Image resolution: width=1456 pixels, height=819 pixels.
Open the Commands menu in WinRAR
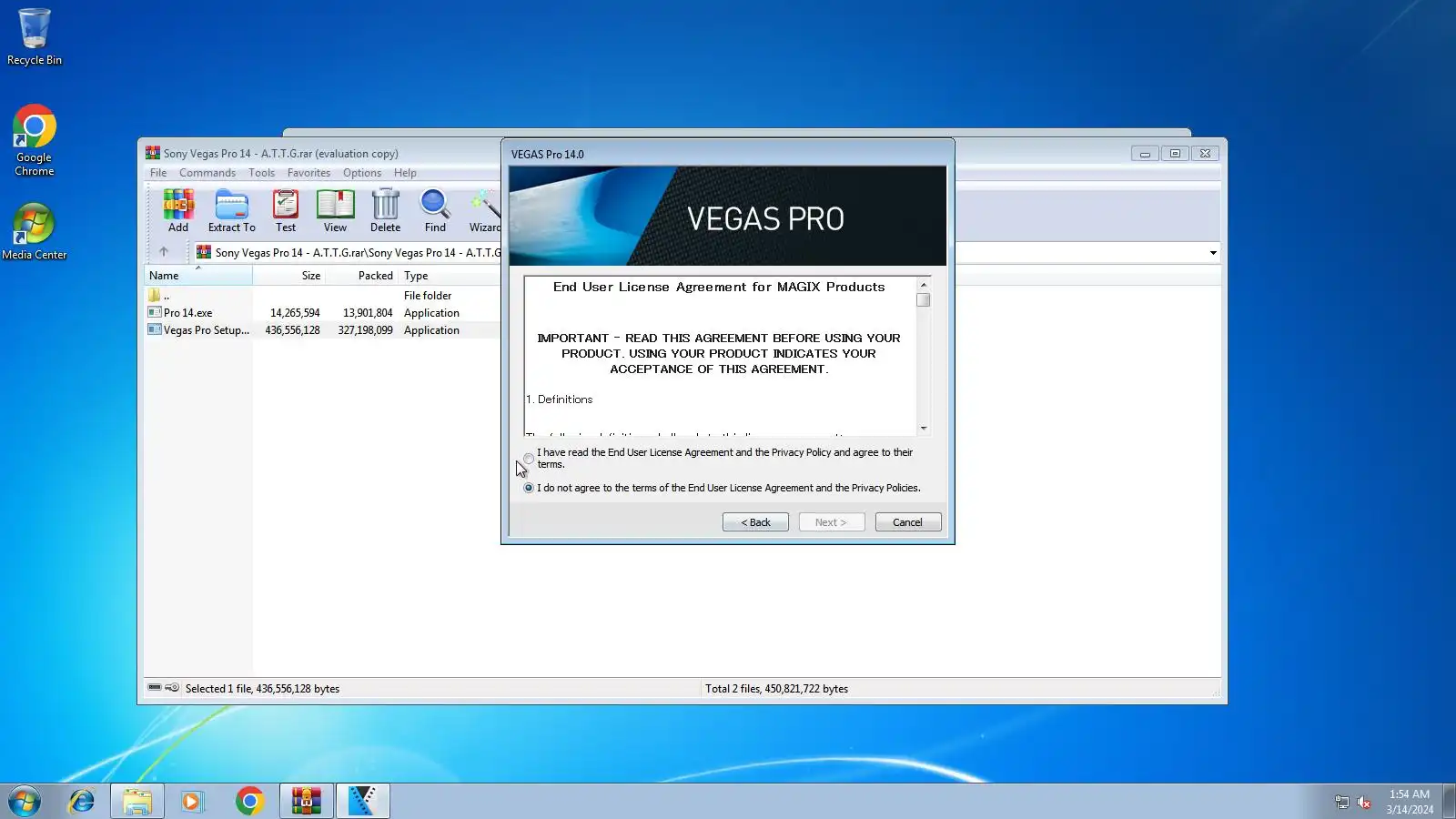[x=207, y=173]
